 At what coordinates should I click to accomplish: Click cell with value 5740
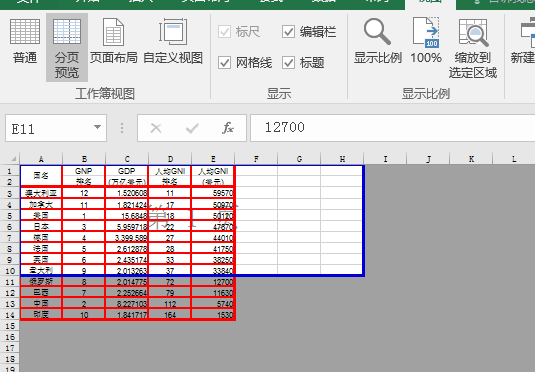(x=213, y=304)
